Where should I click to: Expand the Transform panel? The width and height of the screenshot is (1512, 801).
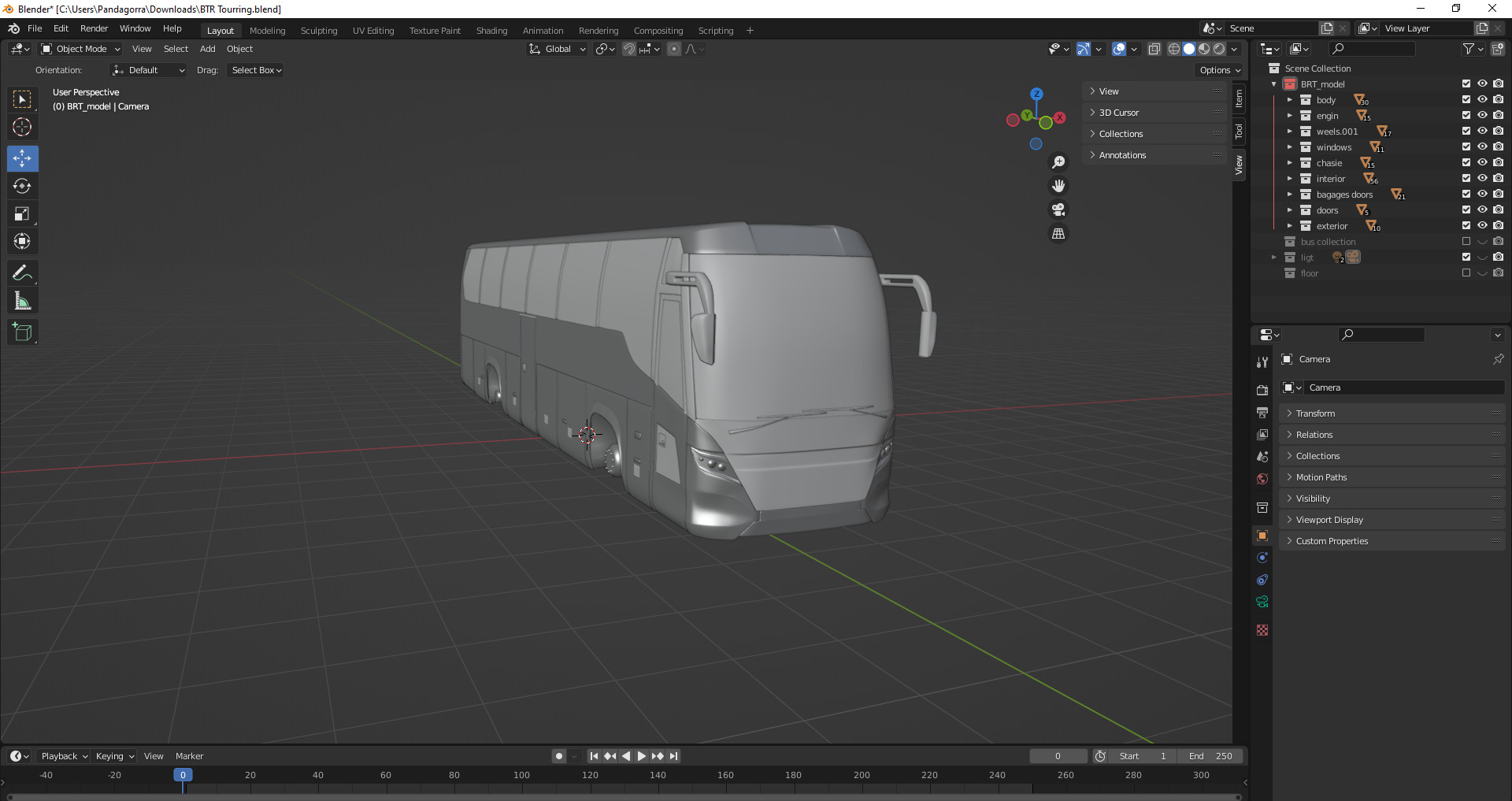point(1315,413)
